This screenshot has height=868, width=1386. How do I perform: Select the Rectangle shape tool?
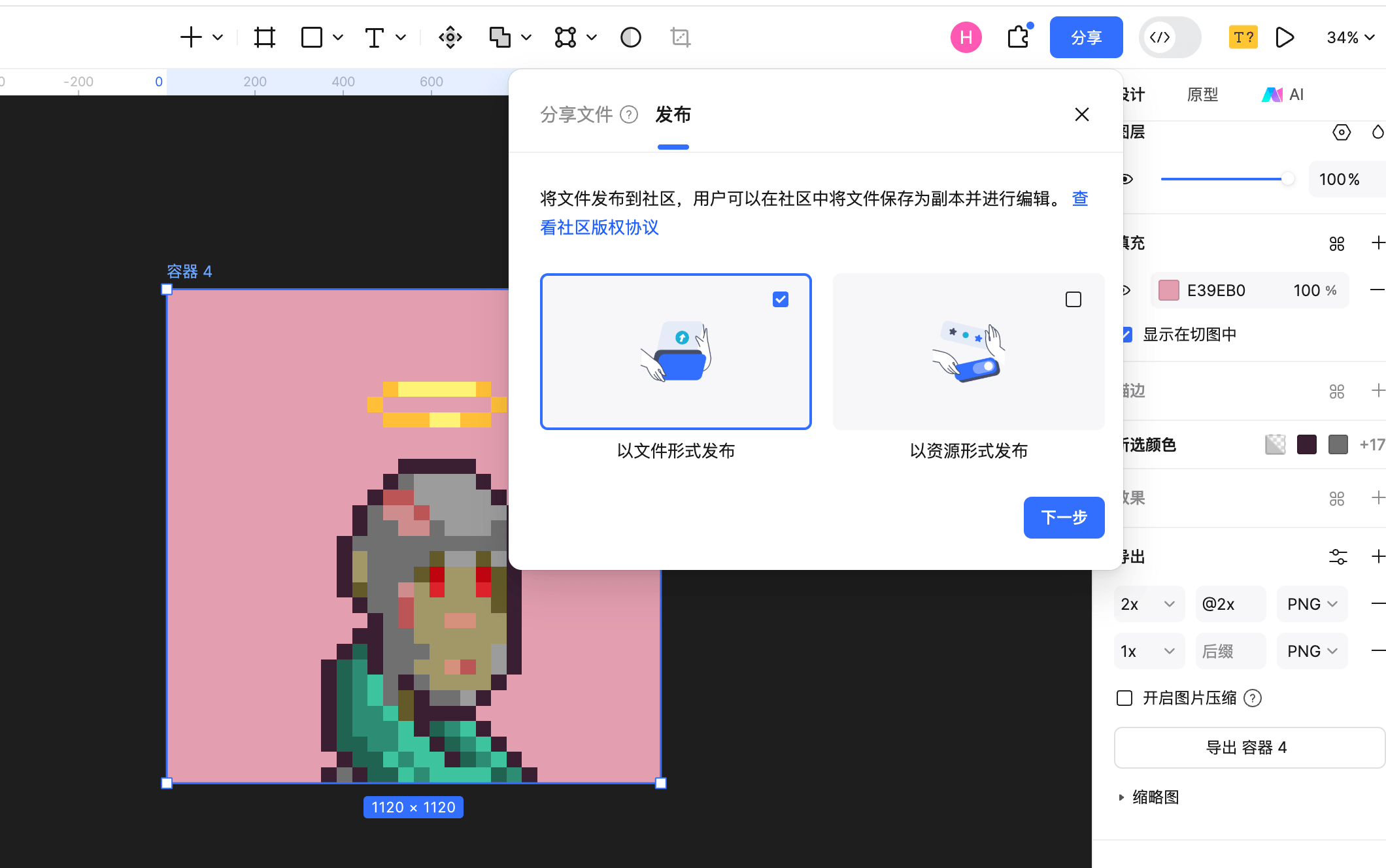(311, 37)
